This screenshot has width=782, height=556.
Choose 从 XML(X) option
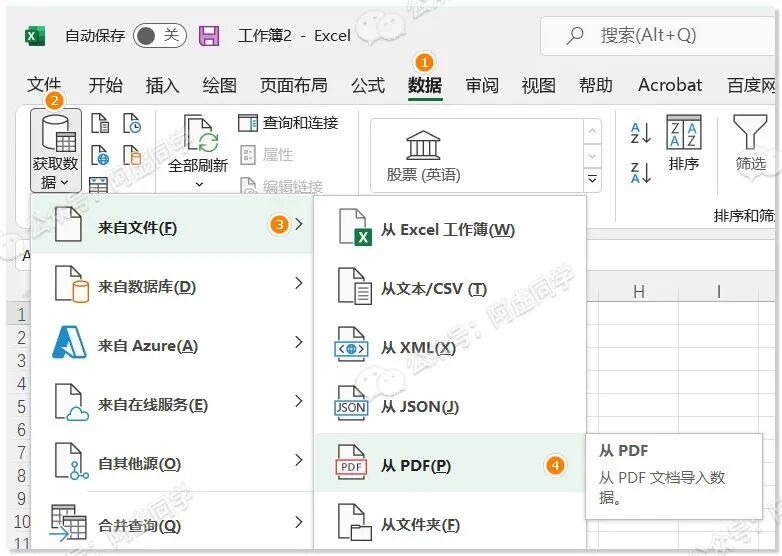tap(450, 346)
